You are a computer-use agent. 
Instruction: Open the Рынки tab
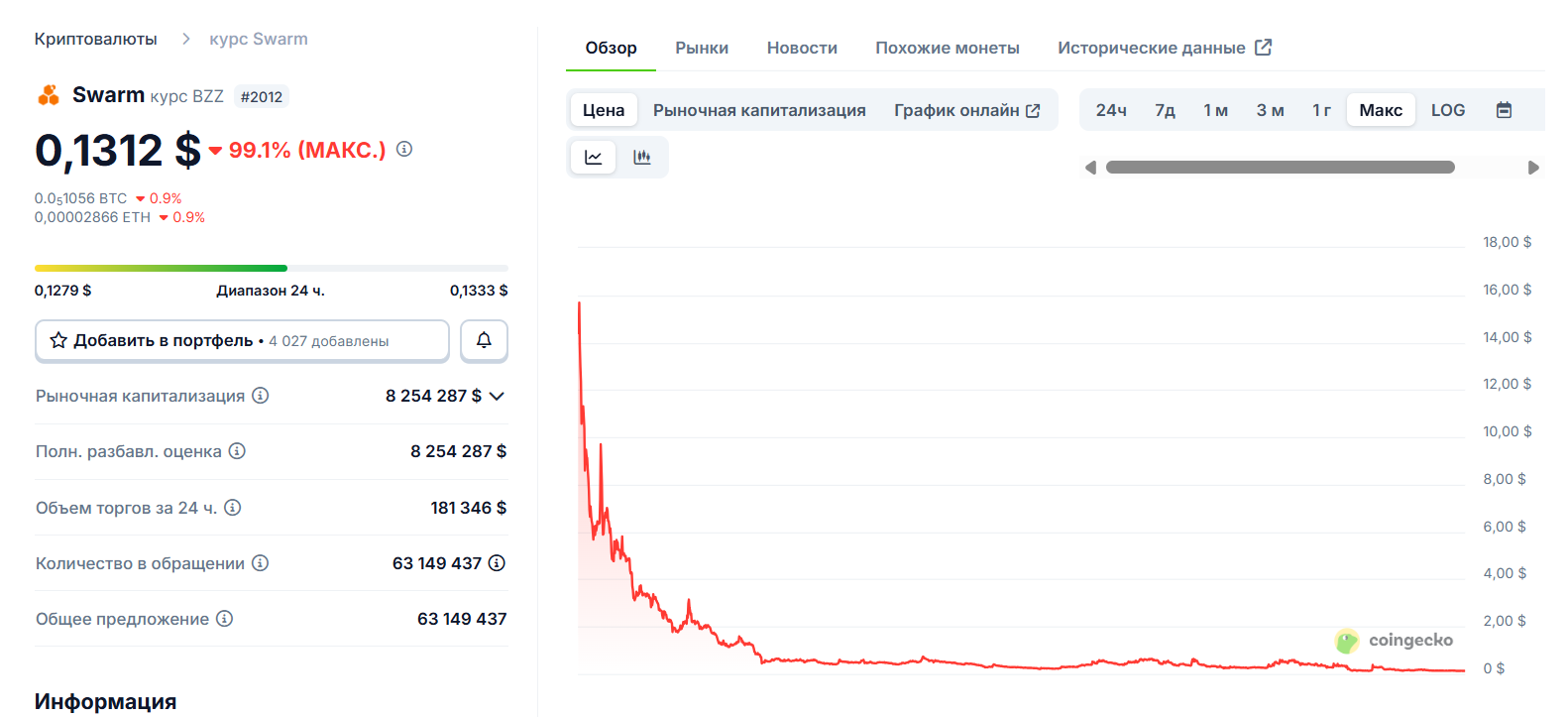coord(702,48)
